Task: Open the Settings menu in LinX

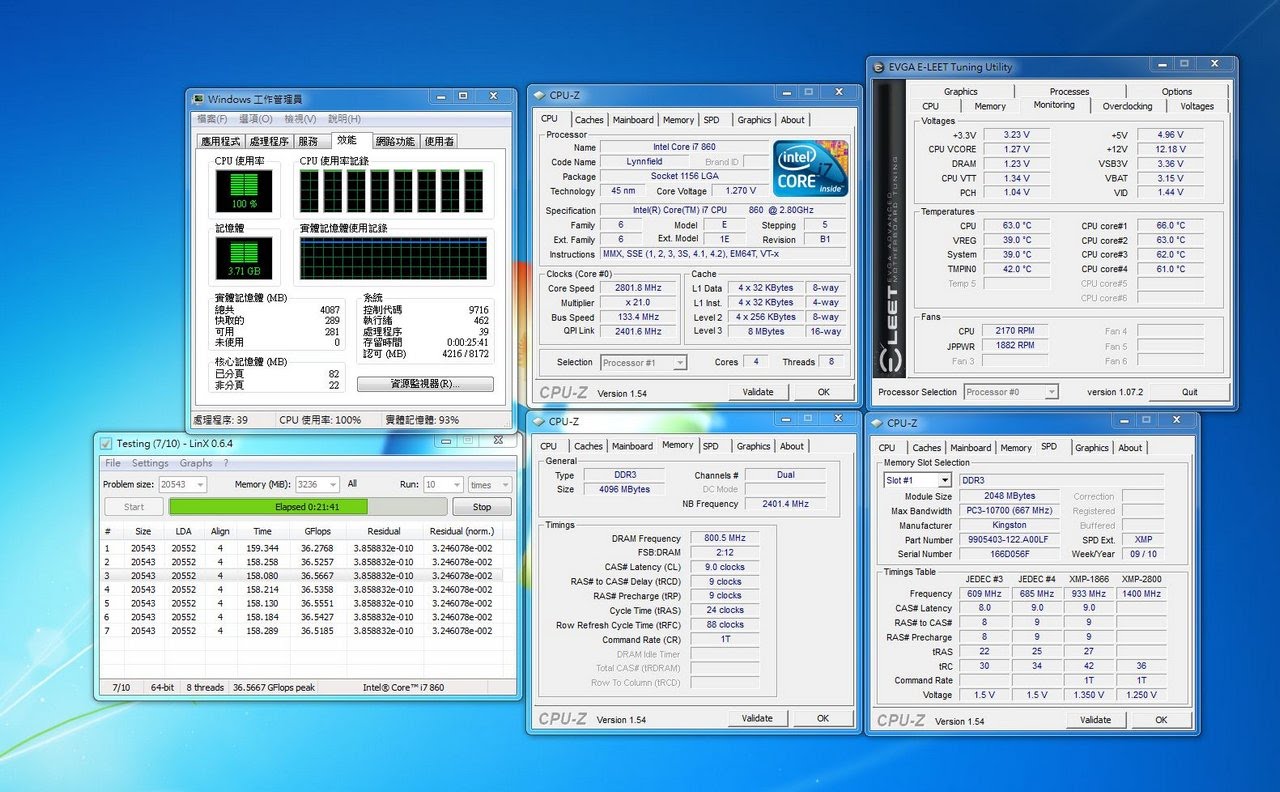Action: [150, 463]
